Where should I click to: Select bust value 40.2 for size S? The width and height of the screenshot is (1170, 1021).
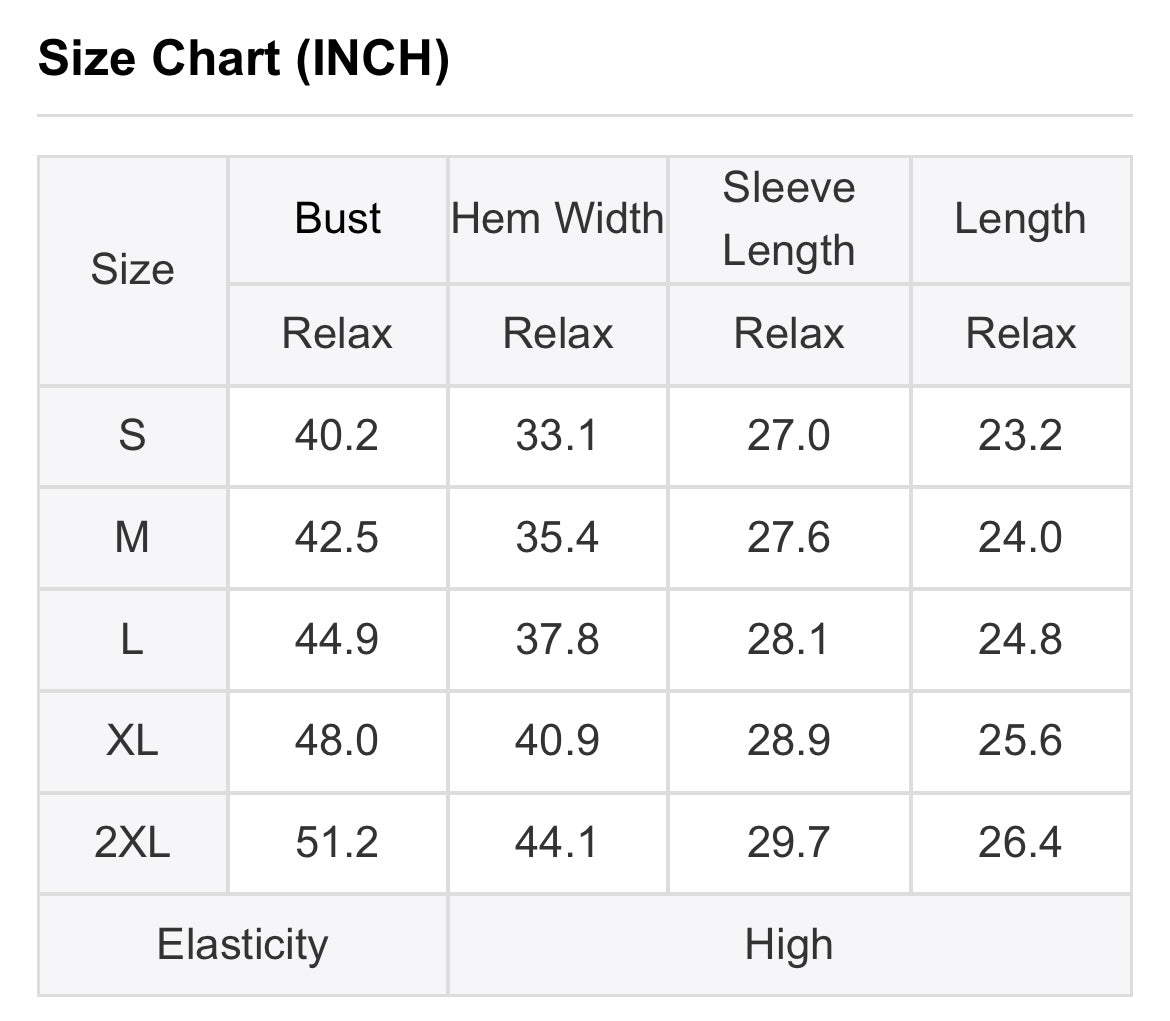[337, 436]
